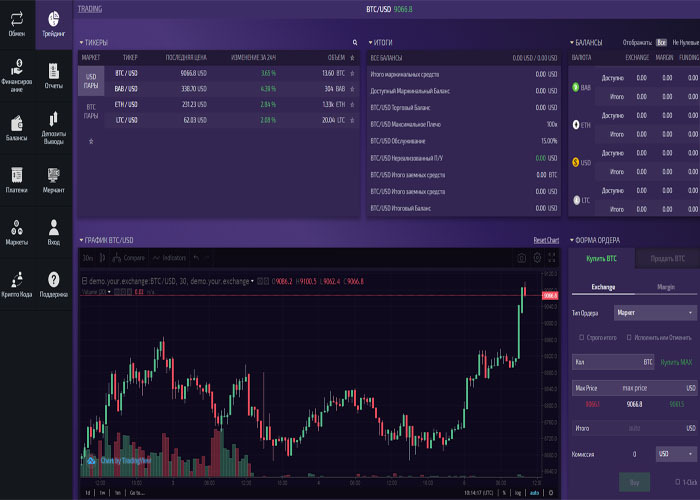Favorite the BTC / USD ticker star
The image size is (700, 500).
click(x=352, y=73)
